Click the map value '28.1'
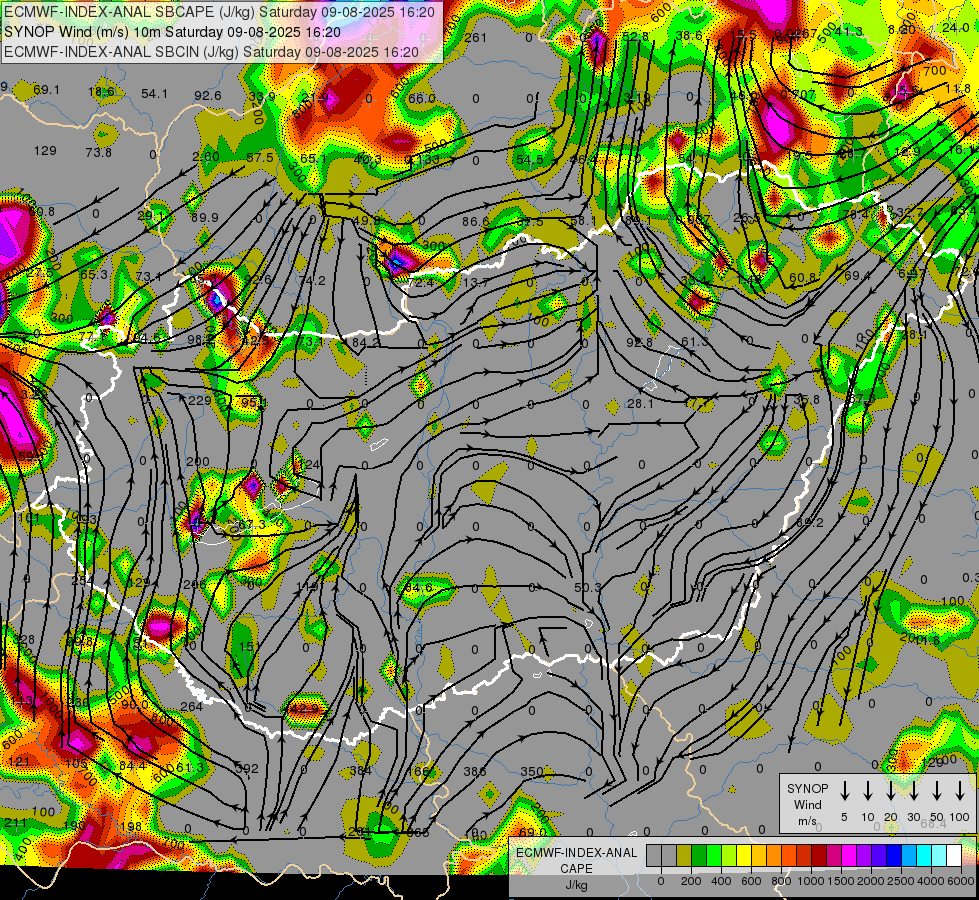This screenshot has height=900, width=979. (x=640, y=404)
